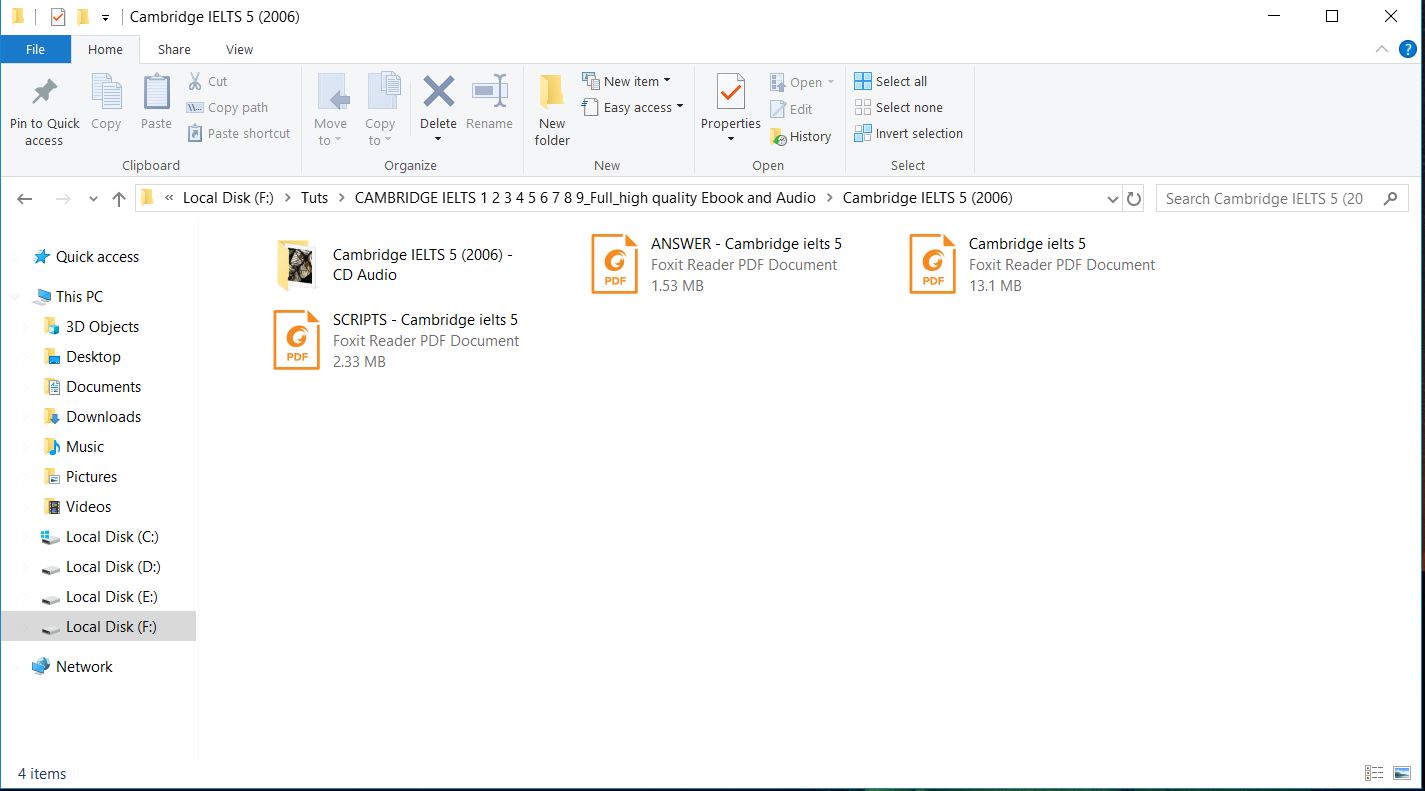Minimize the ribbon with the chevron
The height and width of the screenshot is (791, 1425).
click(x=1381, y=49)
